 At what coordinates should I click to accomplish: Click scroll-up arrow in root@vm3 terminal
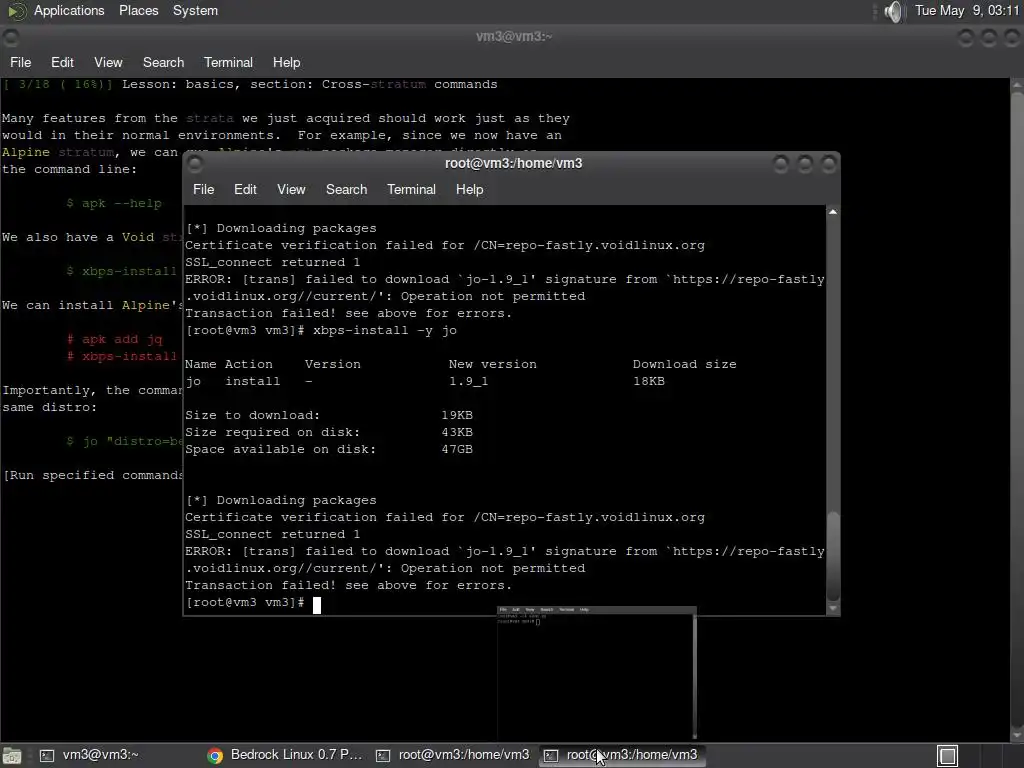coord(833,212)
